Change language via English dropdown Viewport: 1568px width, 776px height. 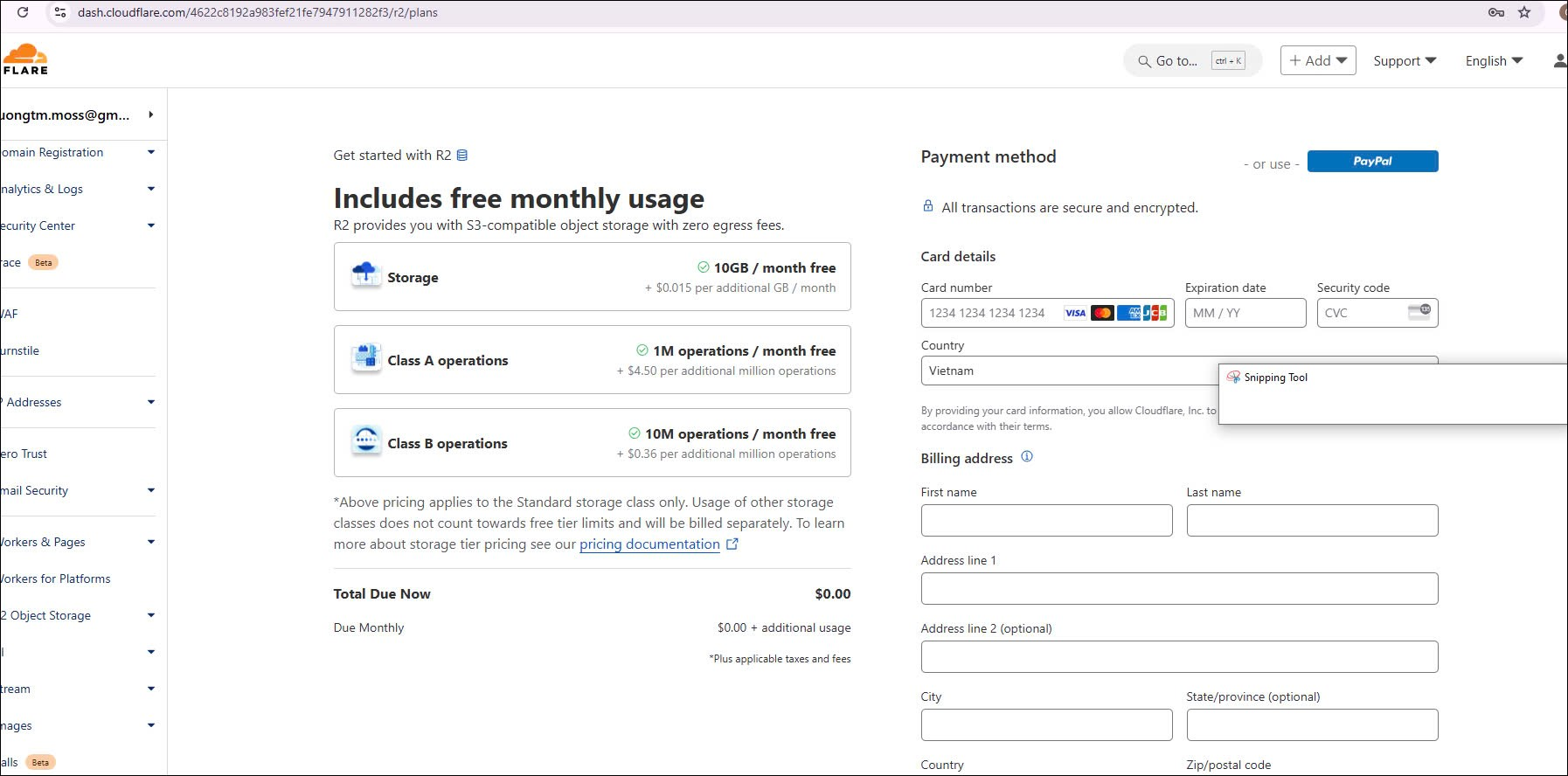1494,60
